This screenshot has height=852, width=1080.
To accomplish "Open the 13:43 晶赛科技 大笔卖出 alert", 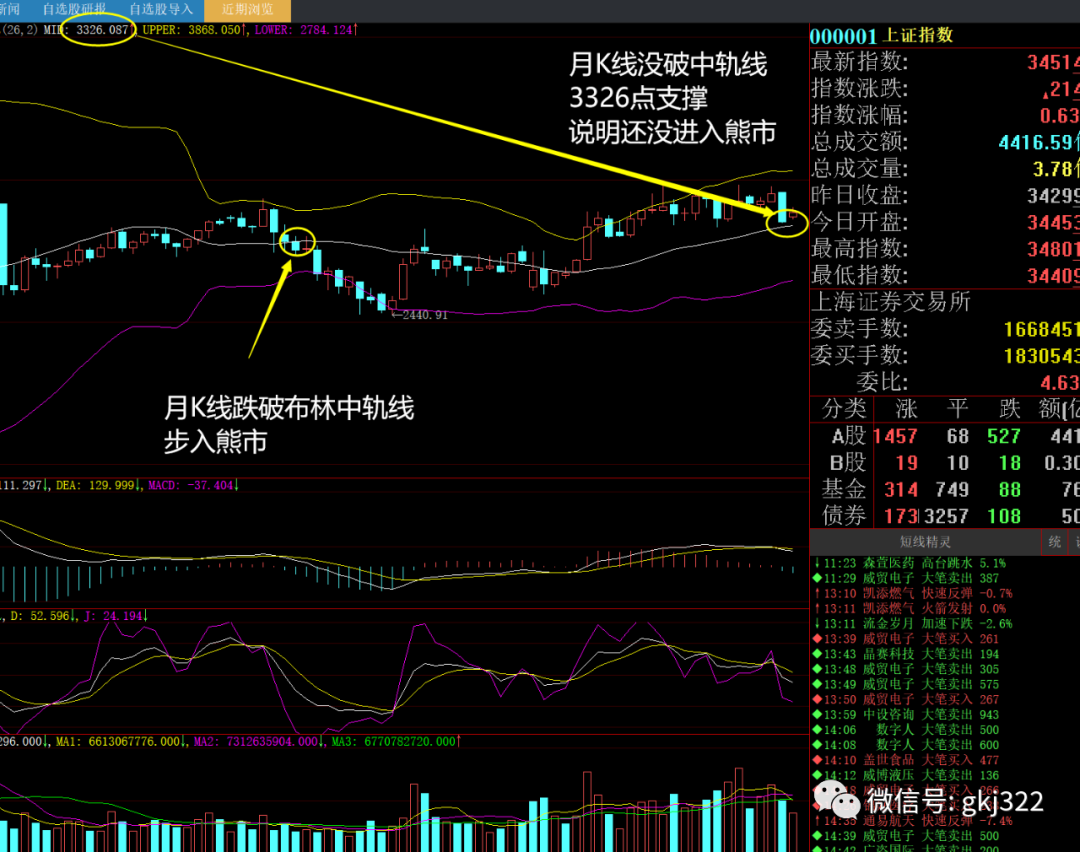I will point(907,654).
